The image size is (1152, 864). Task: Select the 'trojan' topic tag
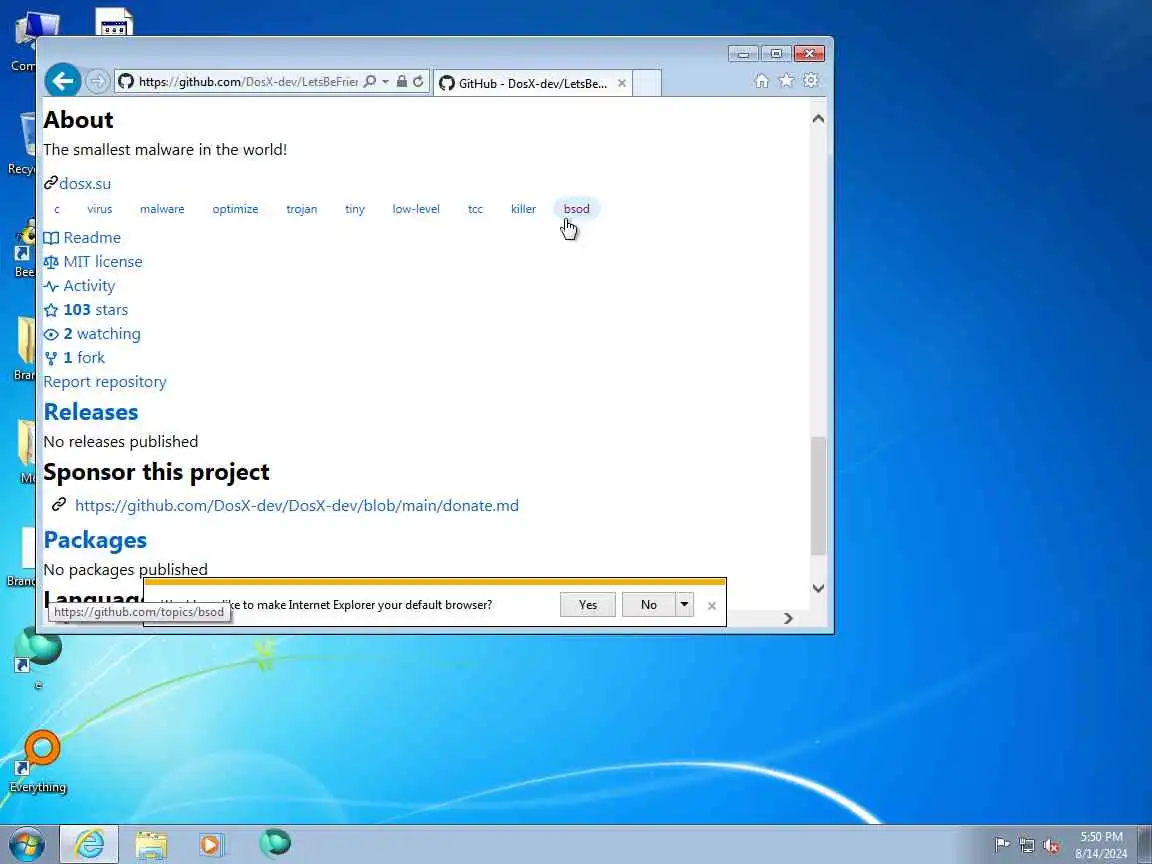(x=302, y=209)
